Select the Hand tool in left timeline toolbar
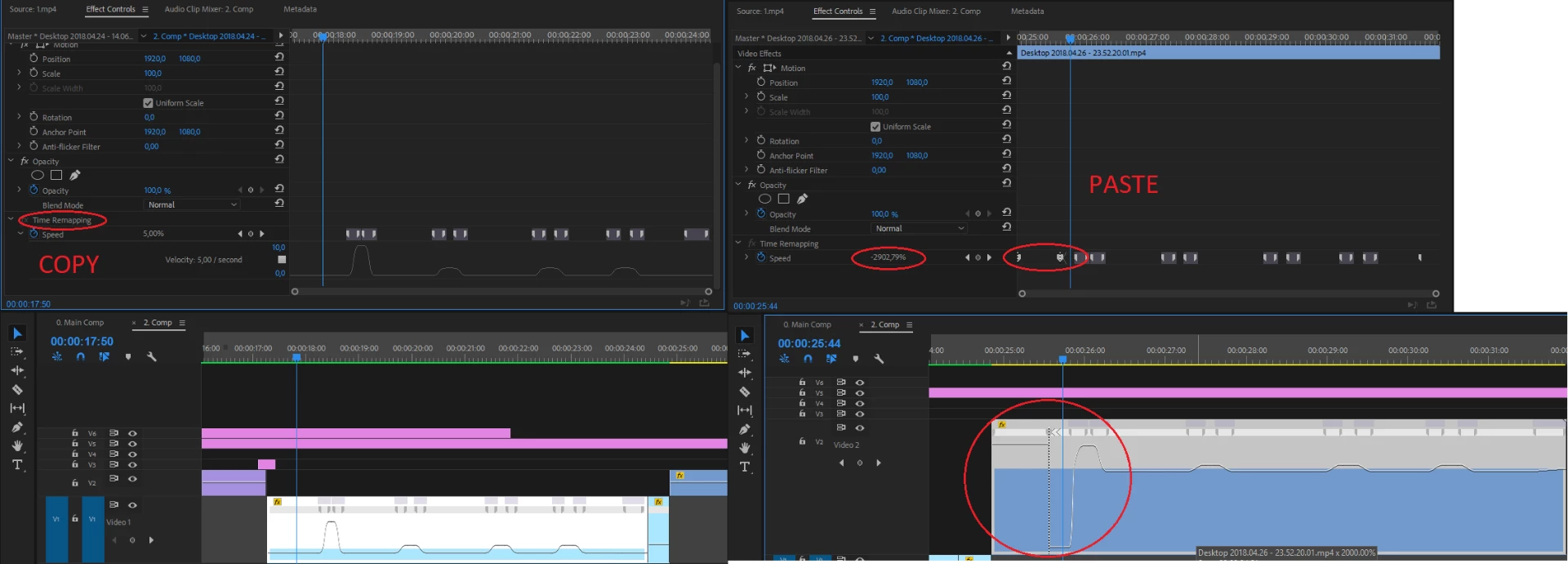 (17, 445)
